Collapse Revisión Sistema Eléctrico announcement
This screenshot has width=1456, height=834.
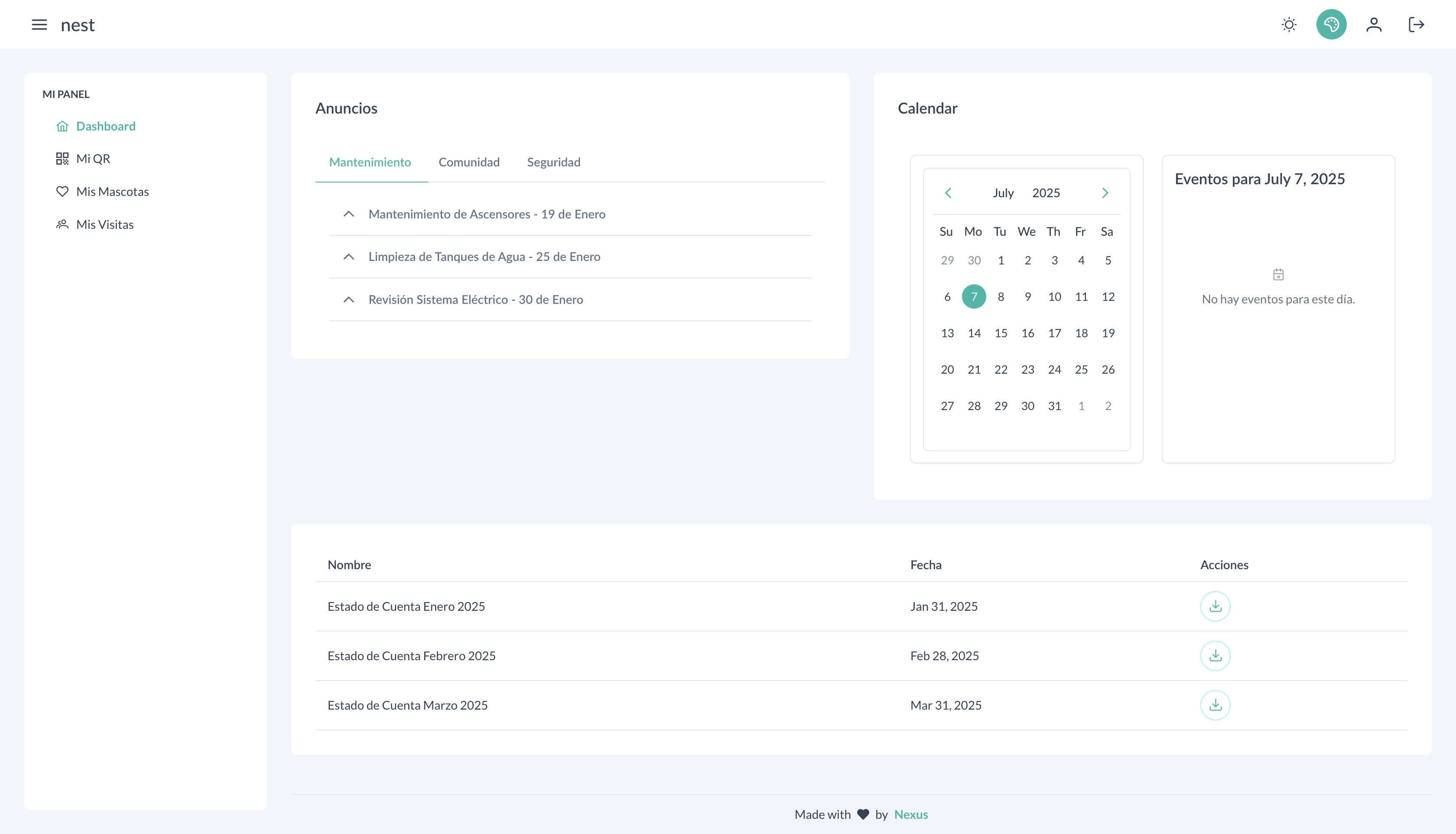click(349, 300)
